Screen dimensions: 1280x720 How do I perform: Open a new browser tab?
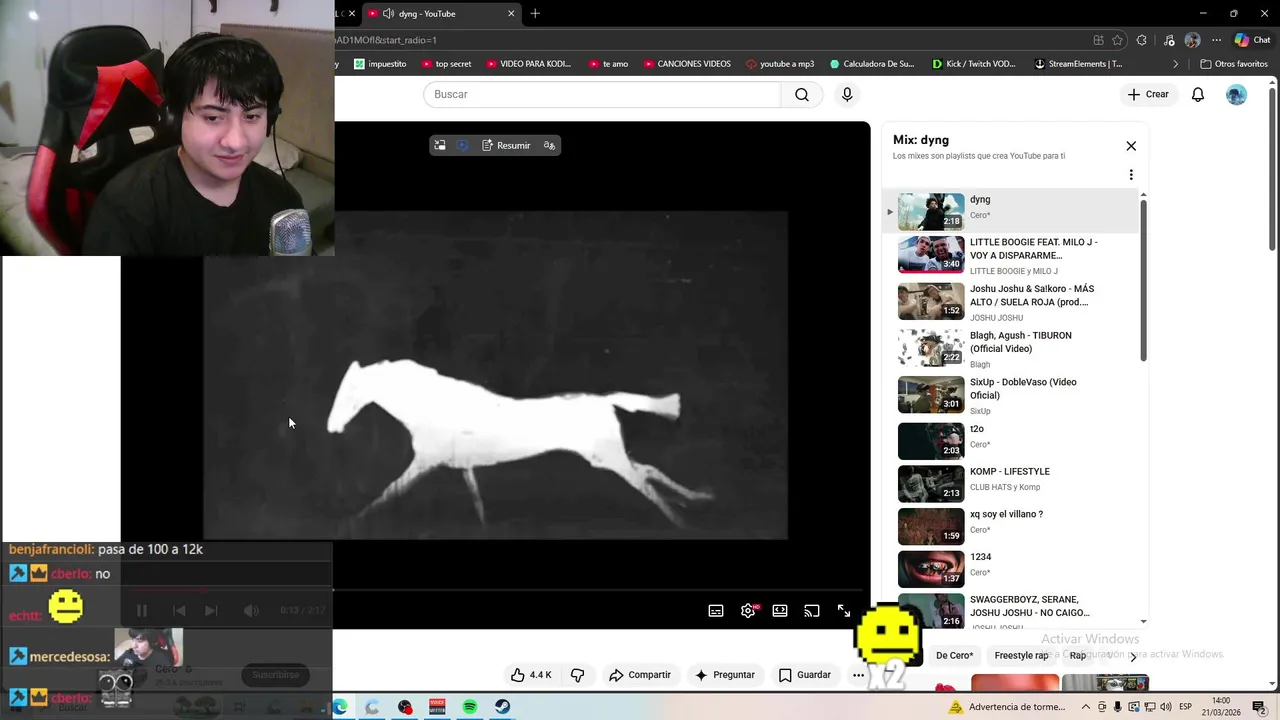click(535, 13)
